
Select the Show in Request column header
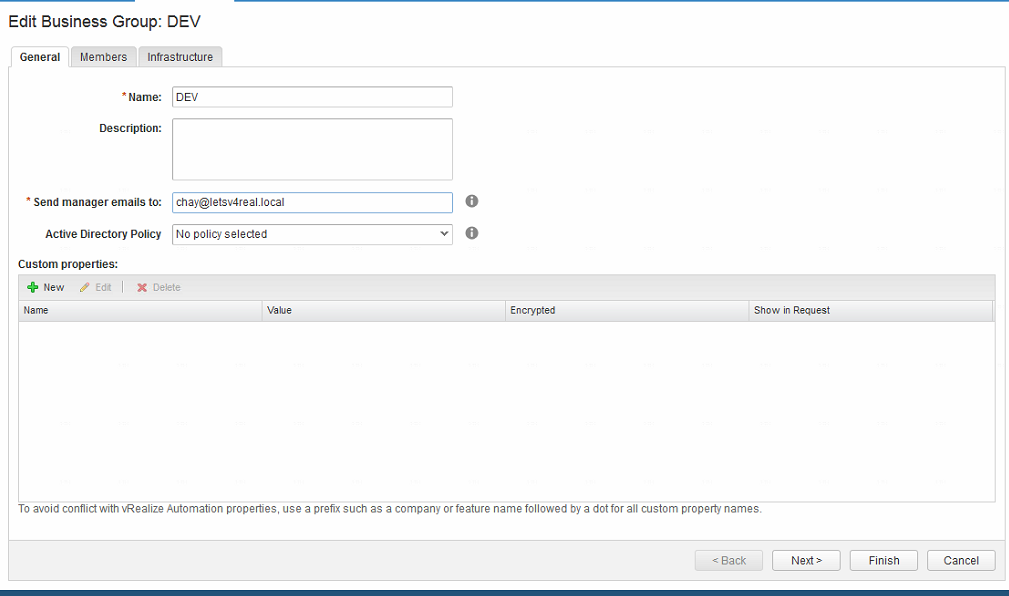tap(870, 311)
